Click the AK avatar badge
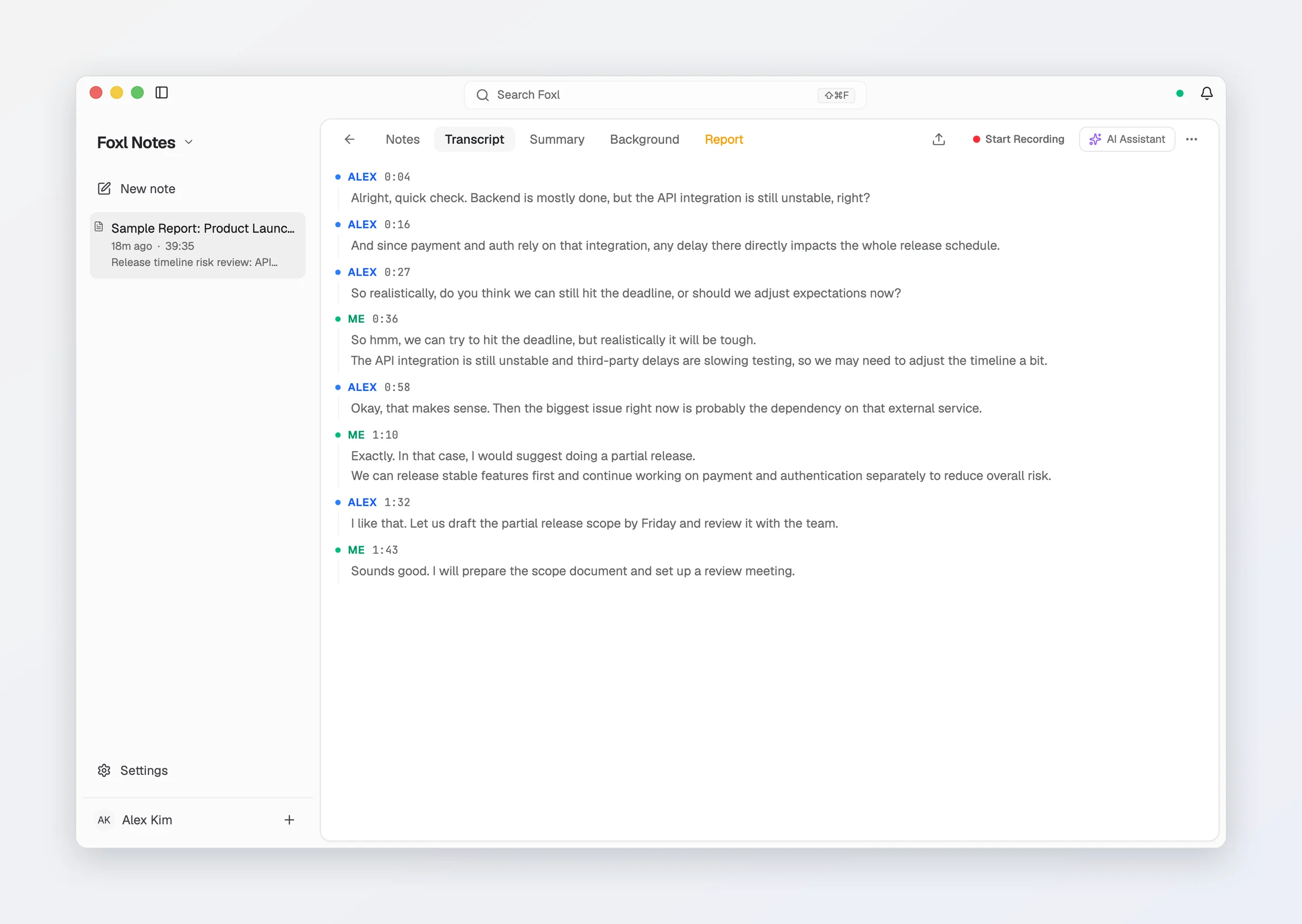 (x=104, y=820)
